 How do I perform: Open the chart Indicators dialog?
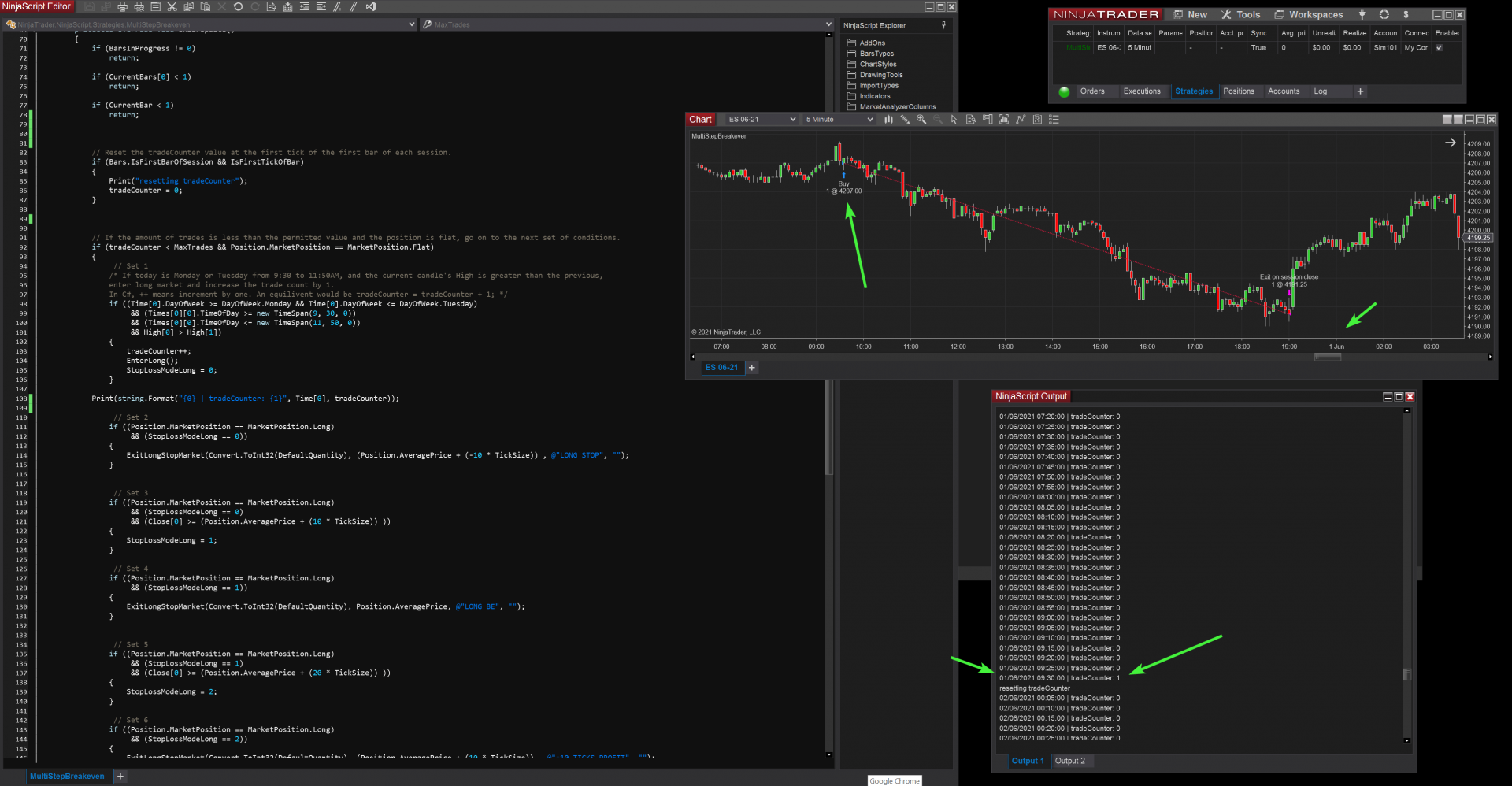(1021, 120)
